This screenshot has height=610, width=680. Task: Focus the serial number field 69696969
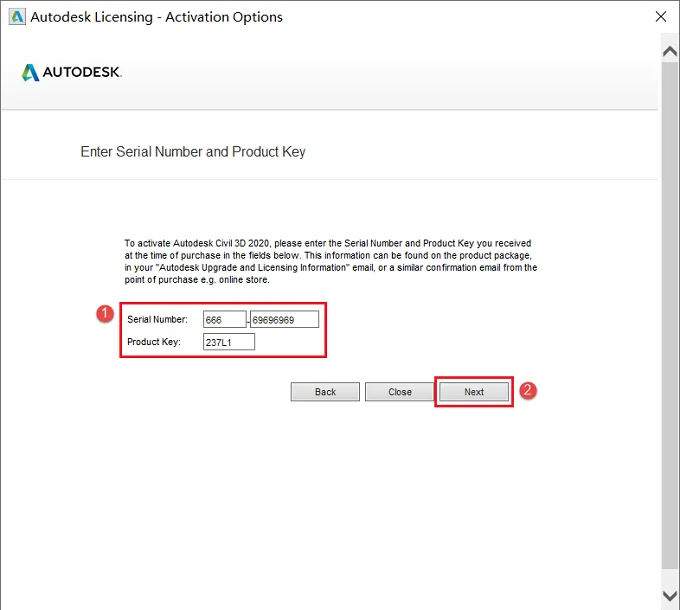click(284, 320)
